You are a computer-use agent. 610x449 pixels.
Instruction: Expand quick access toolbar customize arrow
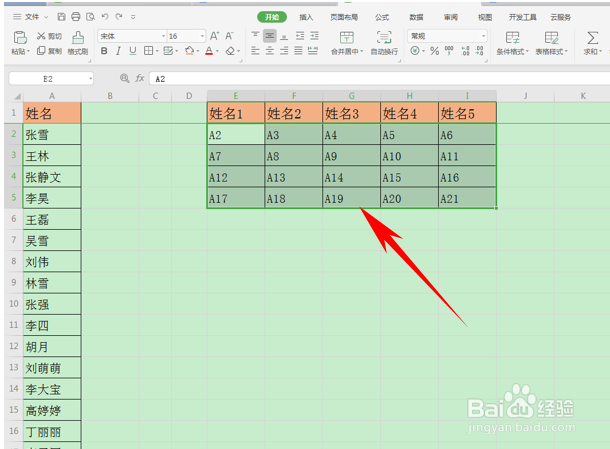[133, 17]
